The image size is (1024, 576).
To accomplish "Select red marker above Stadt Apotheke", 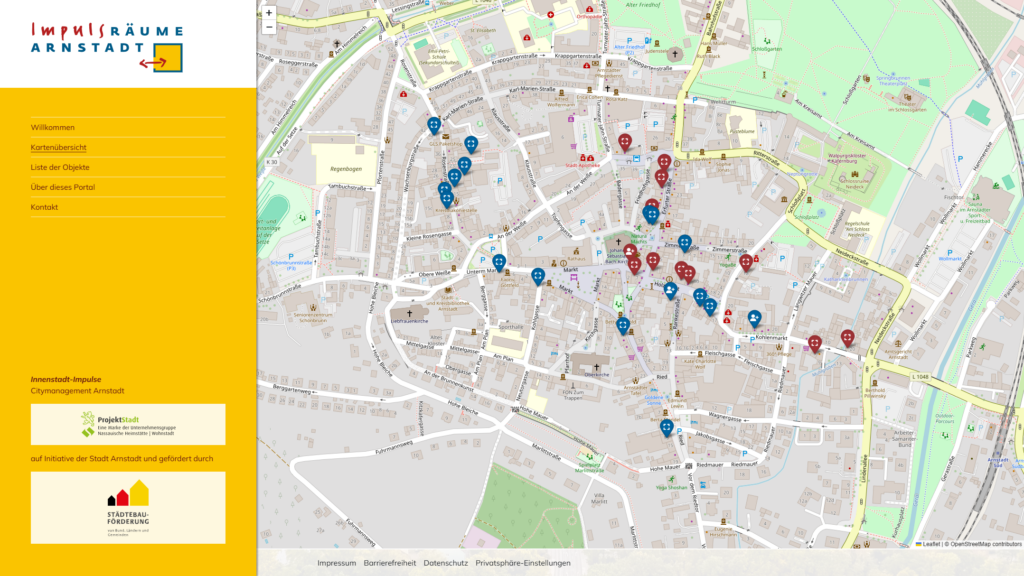I will [x=625, y=142].
